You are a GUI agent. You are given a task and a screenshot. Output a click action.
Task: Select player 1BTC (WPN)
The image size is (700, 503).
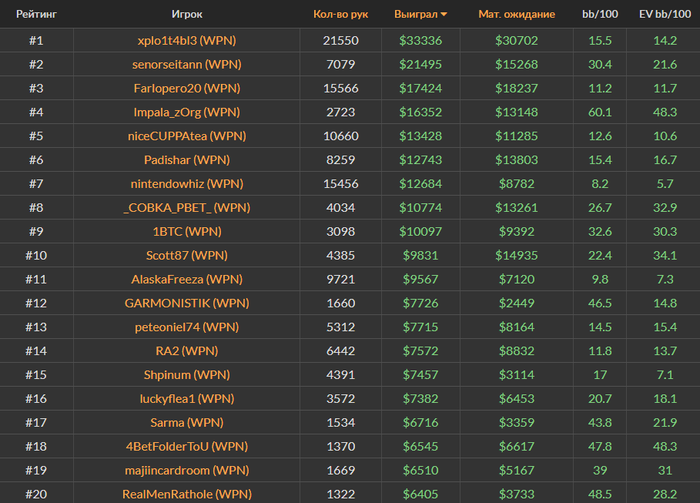187,232
